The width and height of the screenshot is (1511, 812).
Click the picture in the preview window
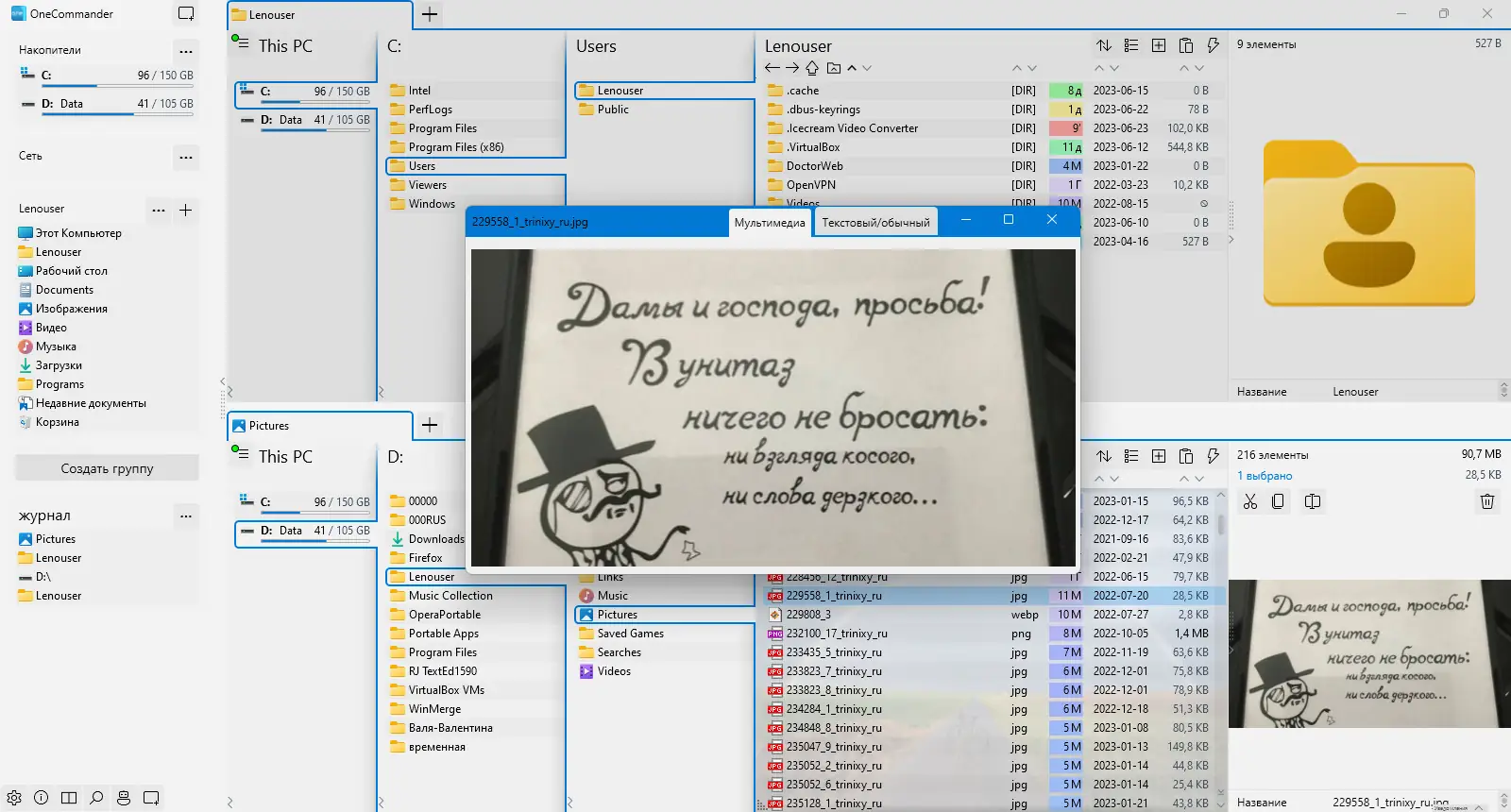point(773,408)
